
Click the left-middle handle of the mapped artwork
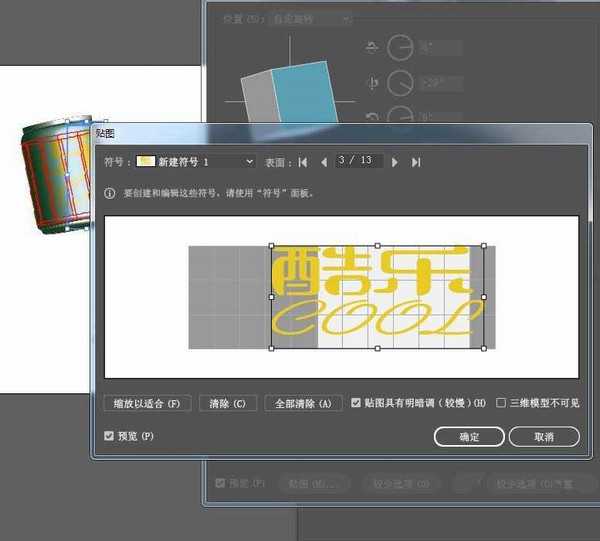[x=271, y=297]
